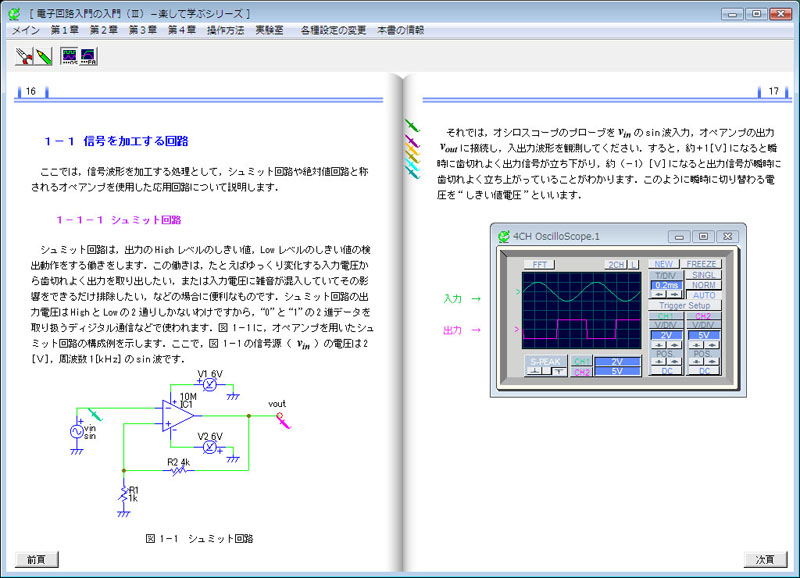Click the FFT button on the oscilloscope
The height and width of the screenshot is (578, 800).
point(539,264)
